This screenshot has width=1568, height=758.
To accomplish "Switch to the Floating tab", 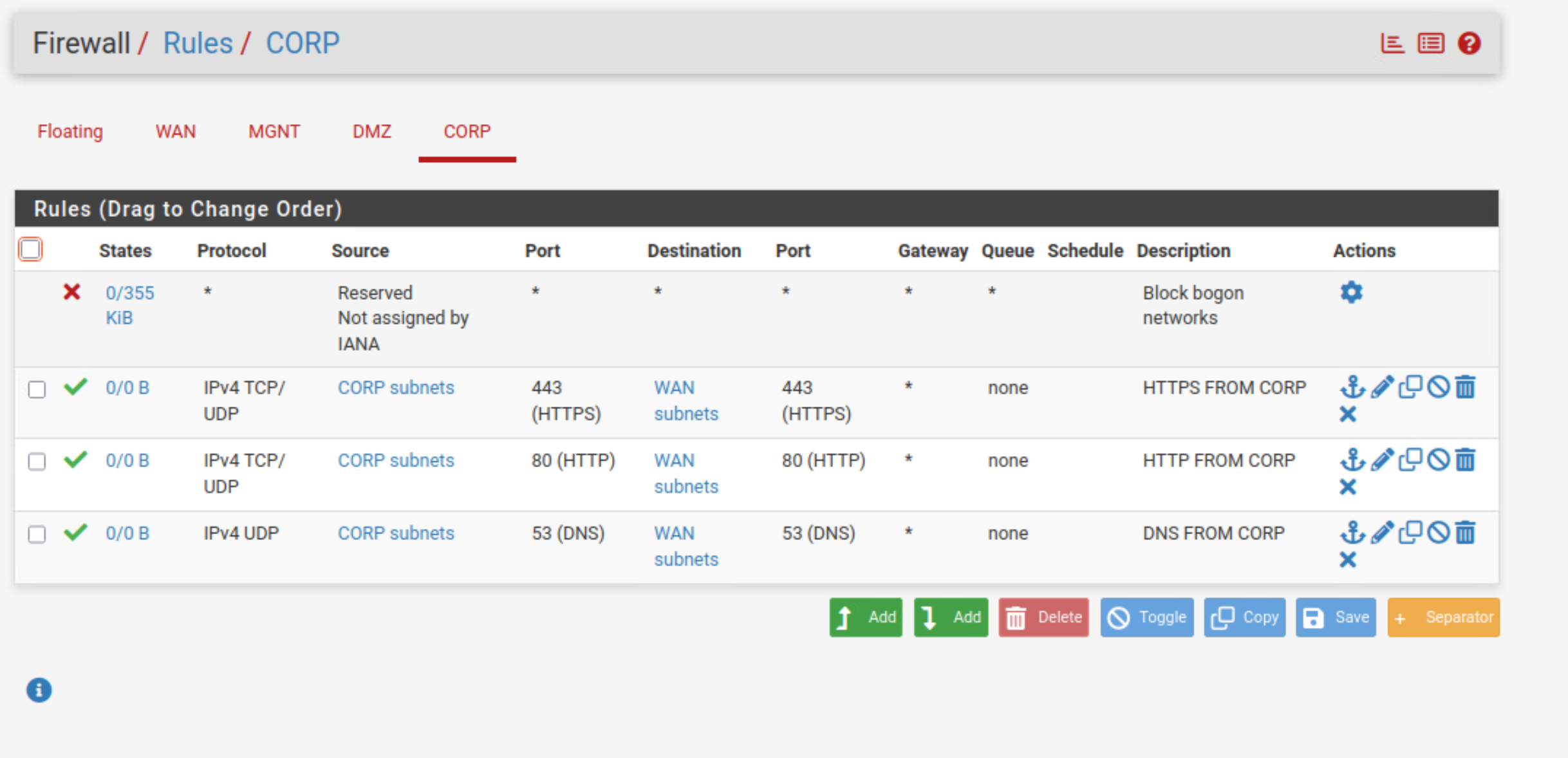I will point(70,131).
